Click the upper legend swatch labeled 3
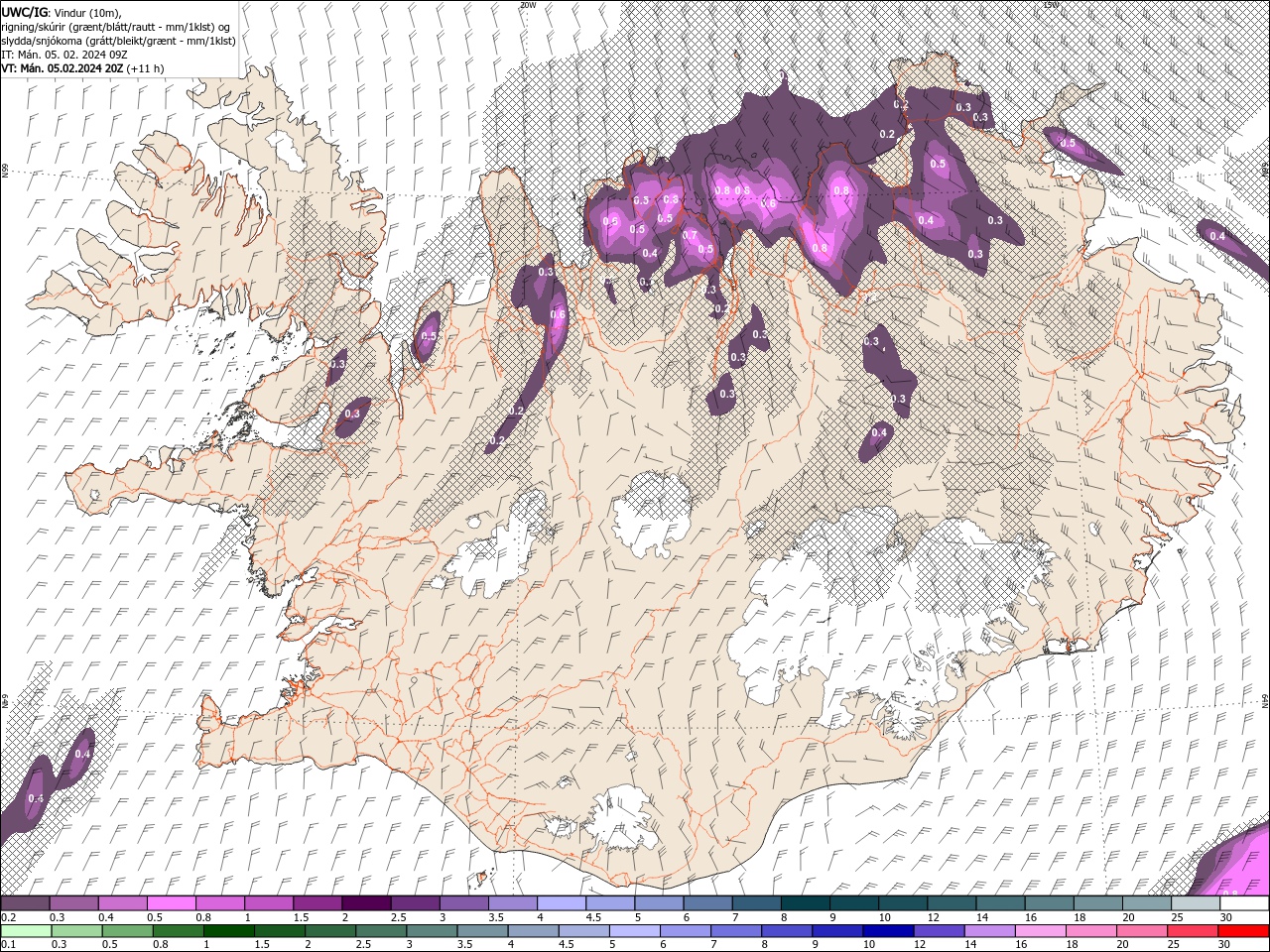This screenshot has height=952, width=1270. (x=463, y=903)
